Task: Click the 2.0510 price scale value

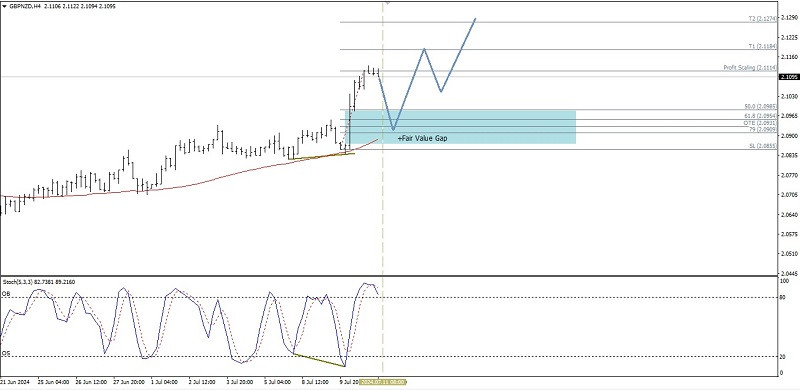Action: [788, 254]
